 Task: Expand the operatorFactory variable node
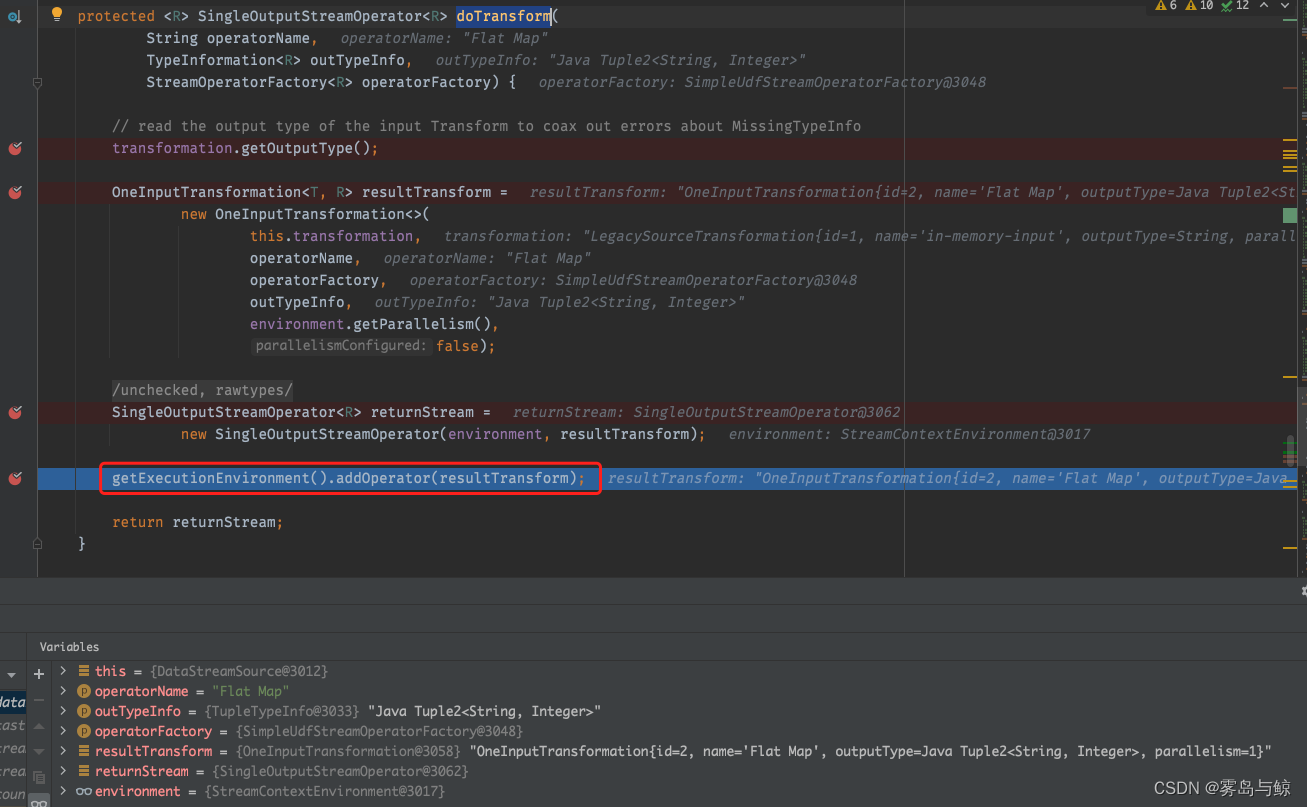tap(63, 731)
